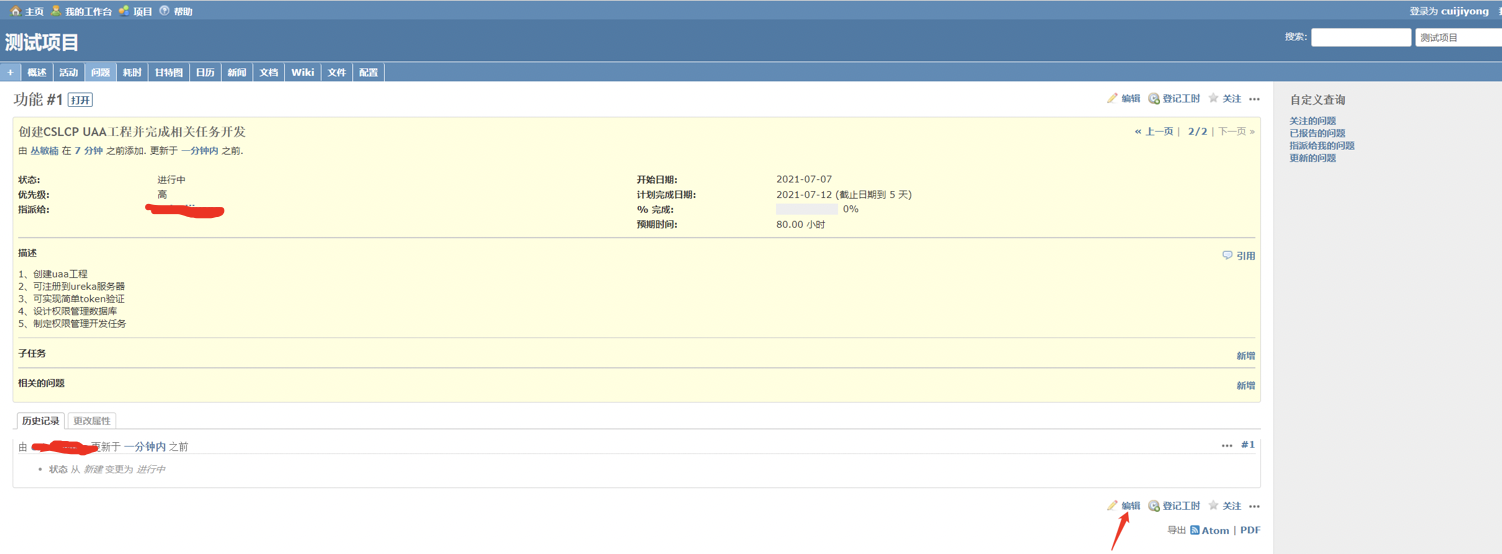Select the 问题 tab

pyautogui.click(x=100, y=72)
